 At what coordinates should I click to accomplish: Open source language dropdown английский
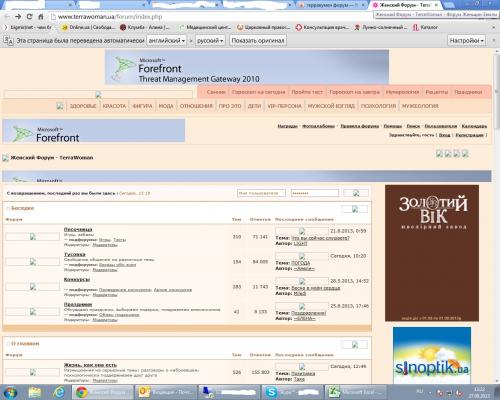pyautogui.click(x=166, y=40)
